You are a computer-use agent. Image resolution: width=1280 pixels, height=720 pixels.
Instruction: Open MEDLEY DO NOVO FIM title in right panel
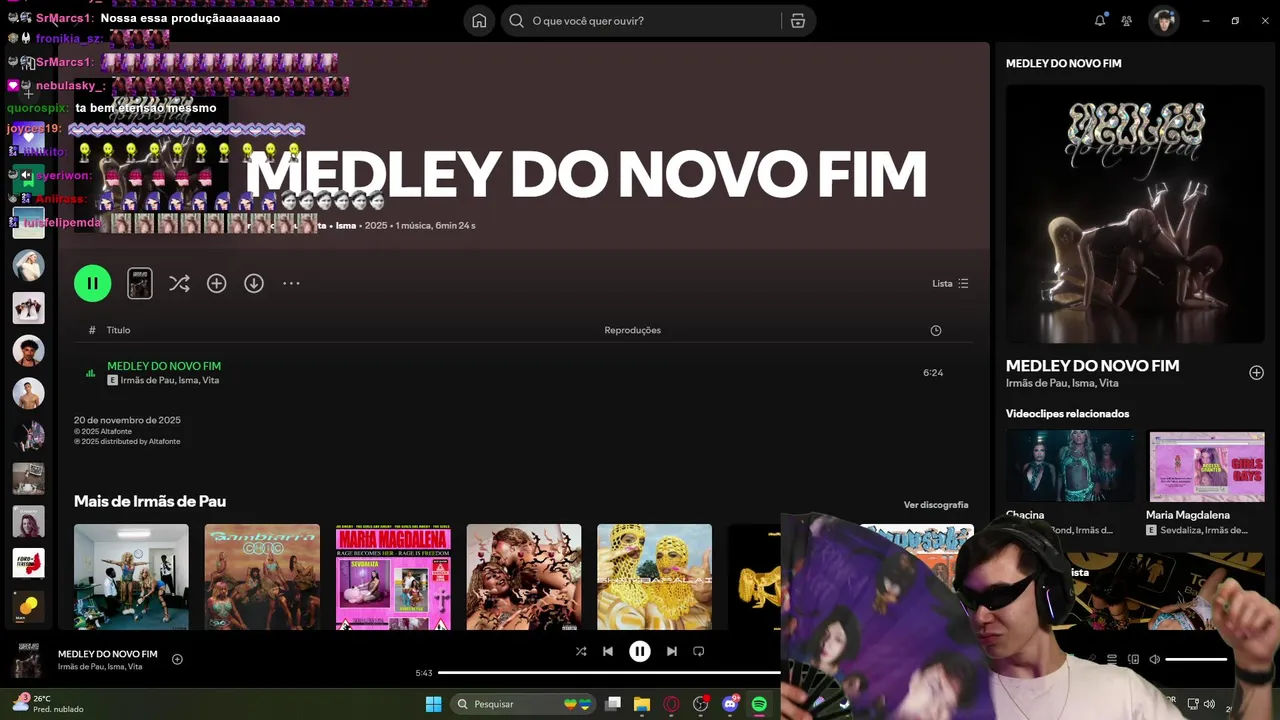[1092, 366]
